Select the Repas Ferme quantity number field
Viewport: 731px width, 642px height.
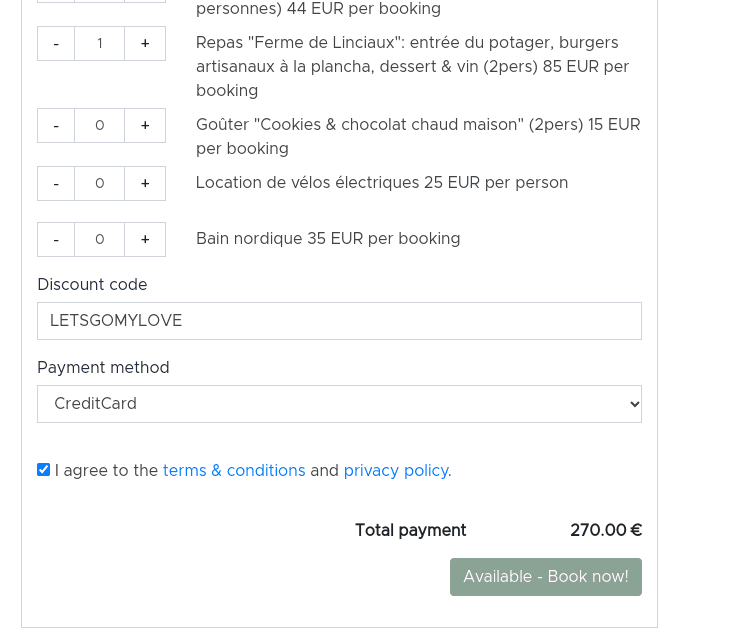(x=99, y=43)
